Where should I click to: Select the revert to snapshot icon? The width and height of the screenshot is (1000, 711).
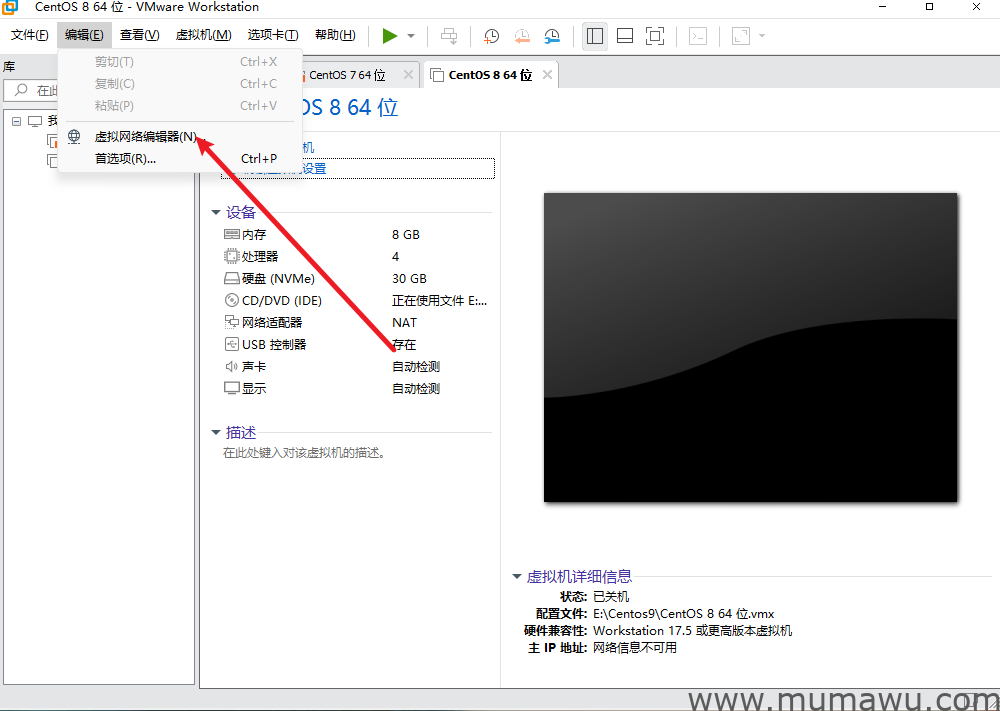pos(521,36)
